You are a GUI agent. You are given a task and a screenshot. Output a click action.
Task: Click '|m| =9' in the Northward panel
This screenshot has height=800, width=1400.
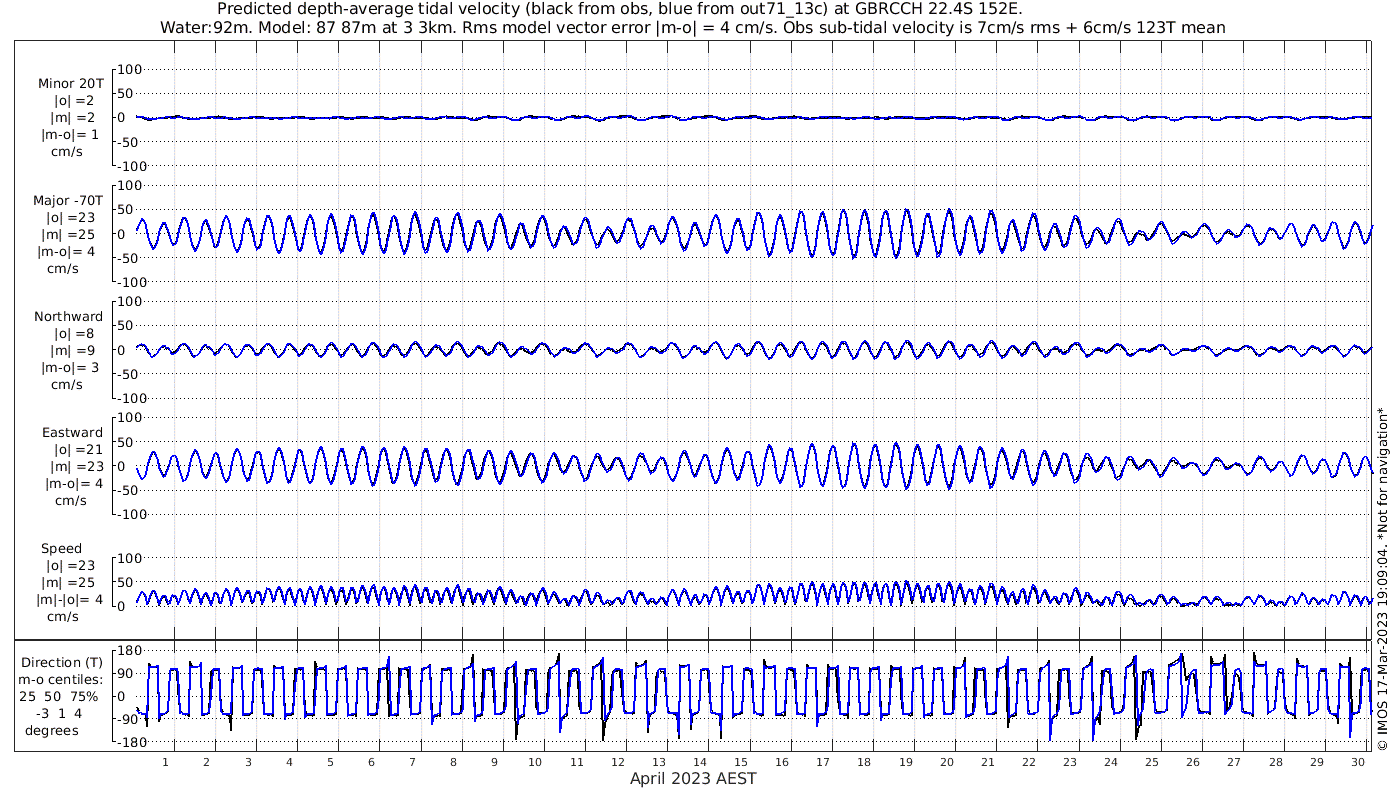pyautogui.click(x=72, y=350)
